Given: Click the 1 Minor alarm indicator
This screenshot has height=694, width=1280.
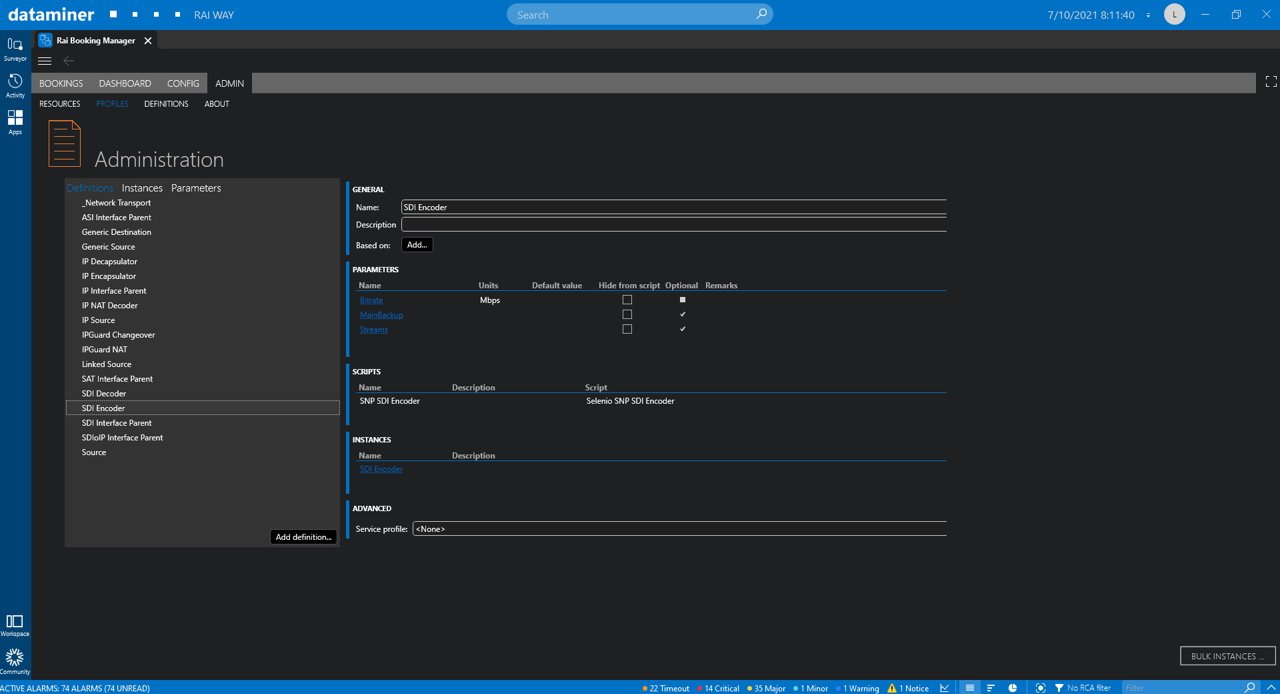Looking at the screenshot, I should pyautogui.click(x=811, y=688).
